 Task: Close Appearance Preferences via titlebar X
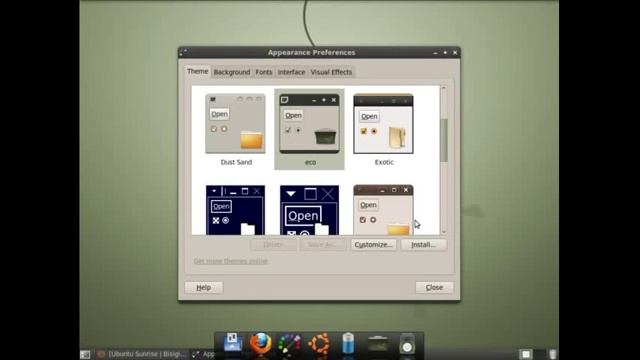point(455,53)
